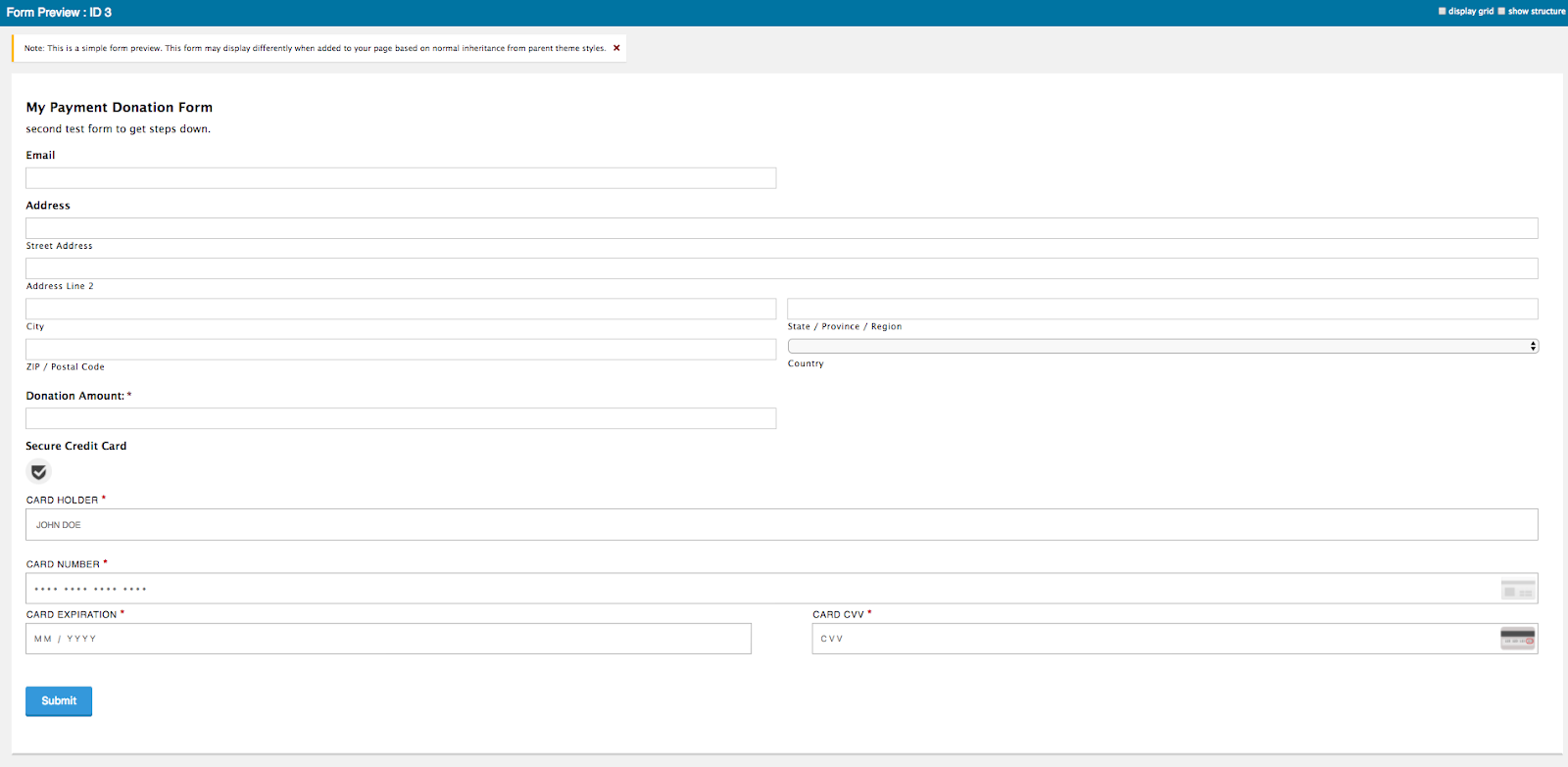Click the Street Address field

click(x=782, y=228)
